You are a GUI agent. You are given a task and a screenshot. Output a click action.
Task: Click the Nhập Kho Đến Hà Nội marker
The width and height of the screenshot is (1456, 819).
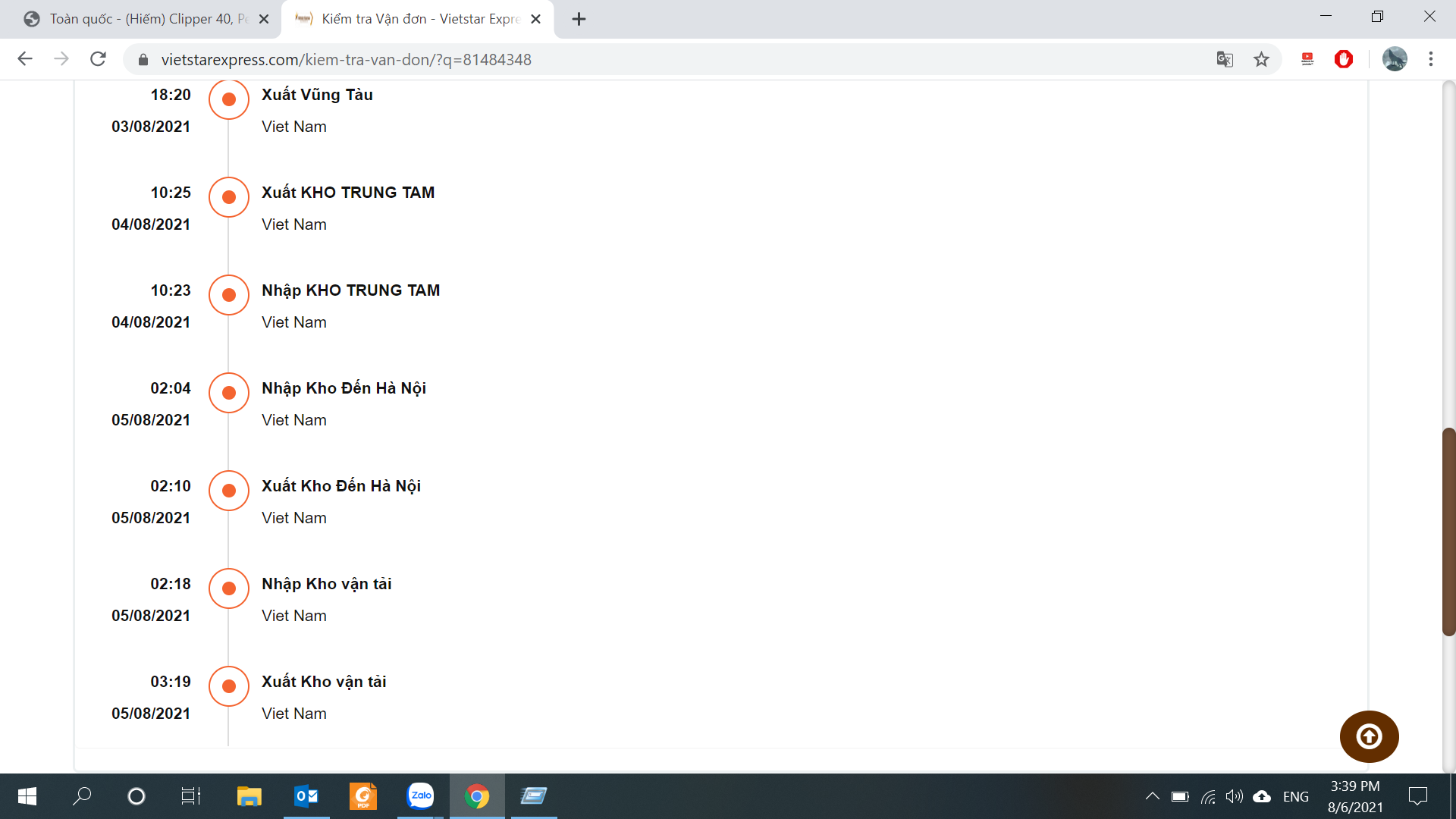pos(228,393)
